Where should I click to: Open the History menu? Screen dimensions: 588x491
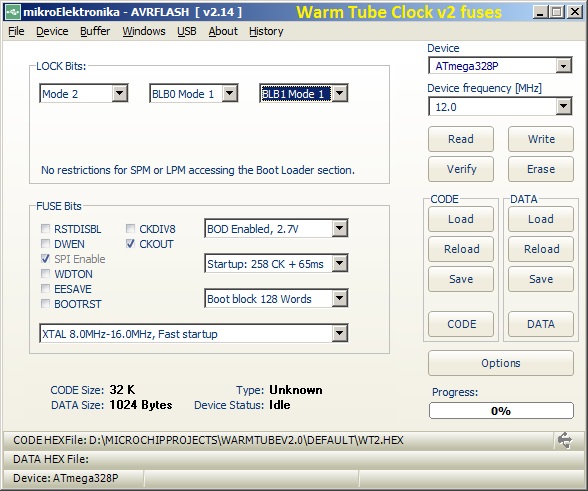266,31
